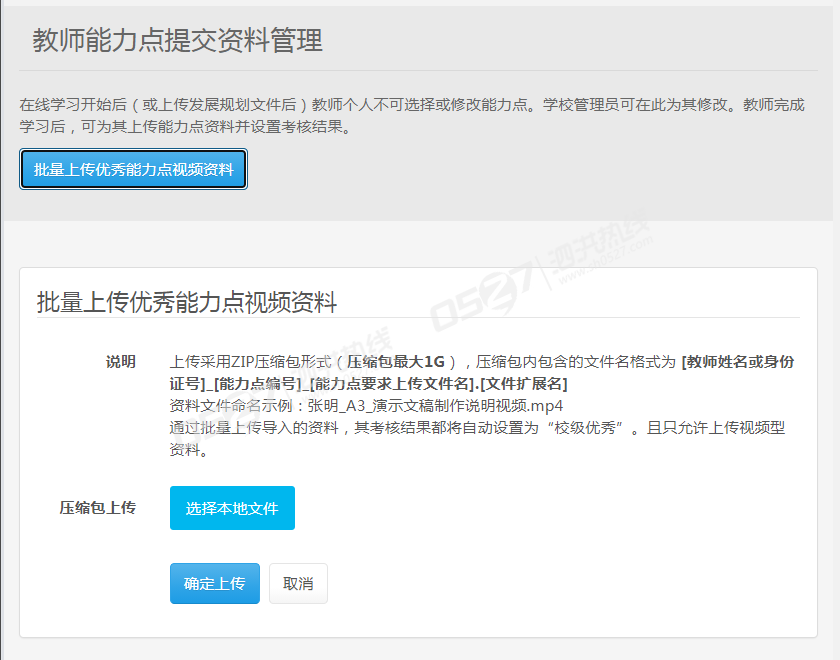Click the 说明 label

tap(121, 362)
